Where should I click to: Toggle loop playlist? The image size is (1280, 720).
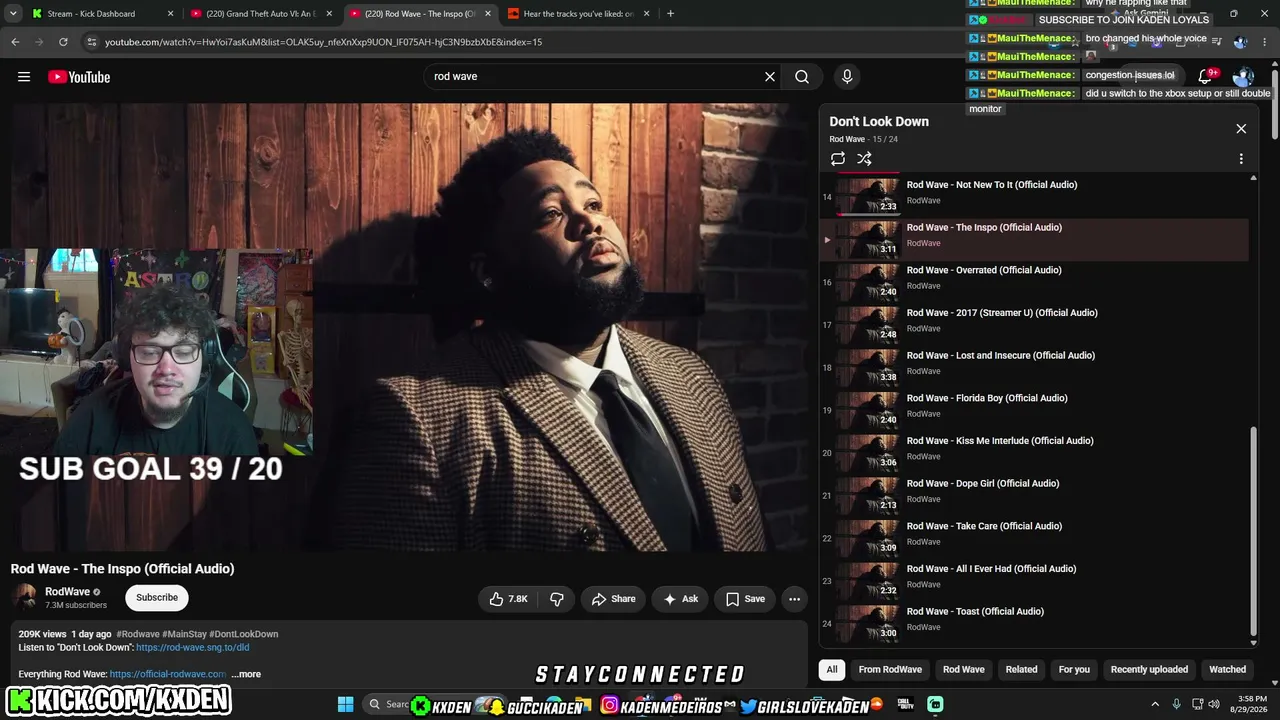[838, 159]
